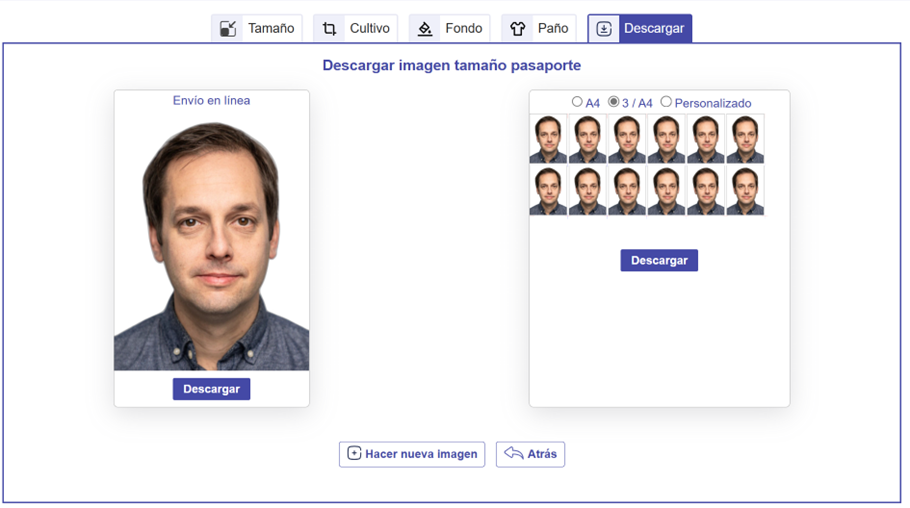Go to the Cultivo tab label
The width and height of the screenshot is (910, 508).
(369, 28)
